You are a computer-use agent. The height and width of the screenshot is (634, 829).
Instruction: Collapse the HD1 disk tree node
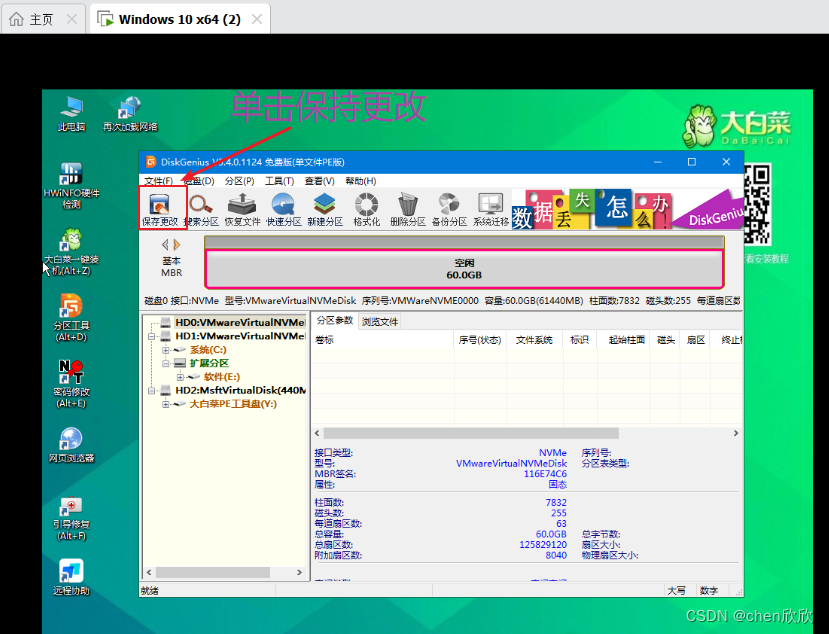point(152,336)
